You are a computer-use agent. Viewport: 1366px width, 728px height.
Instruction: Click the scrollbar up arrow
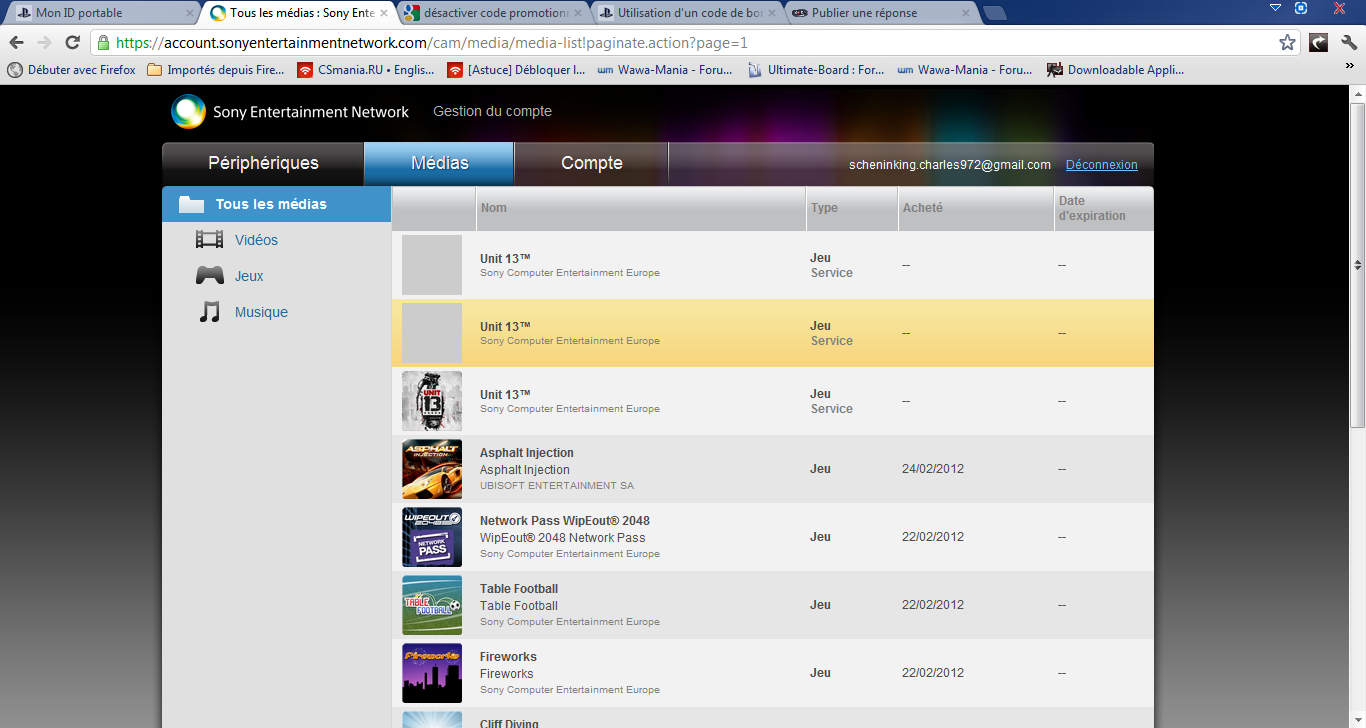[x=1358, y=93]
